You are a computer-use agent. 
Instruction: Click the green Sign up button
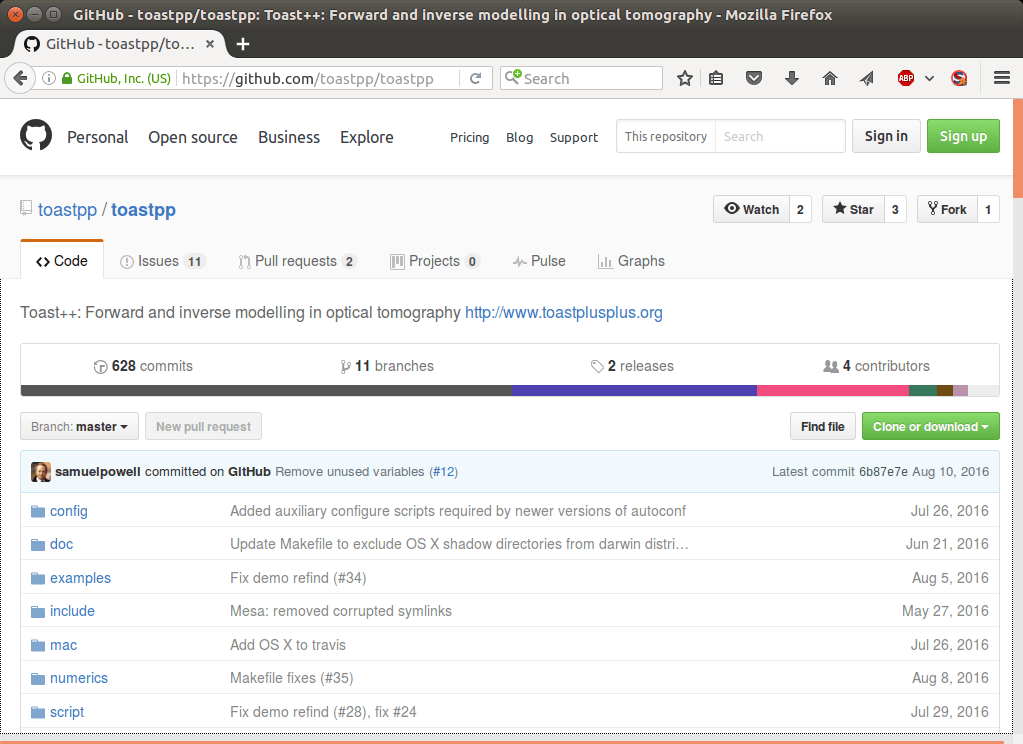click(x=963, y=136)
